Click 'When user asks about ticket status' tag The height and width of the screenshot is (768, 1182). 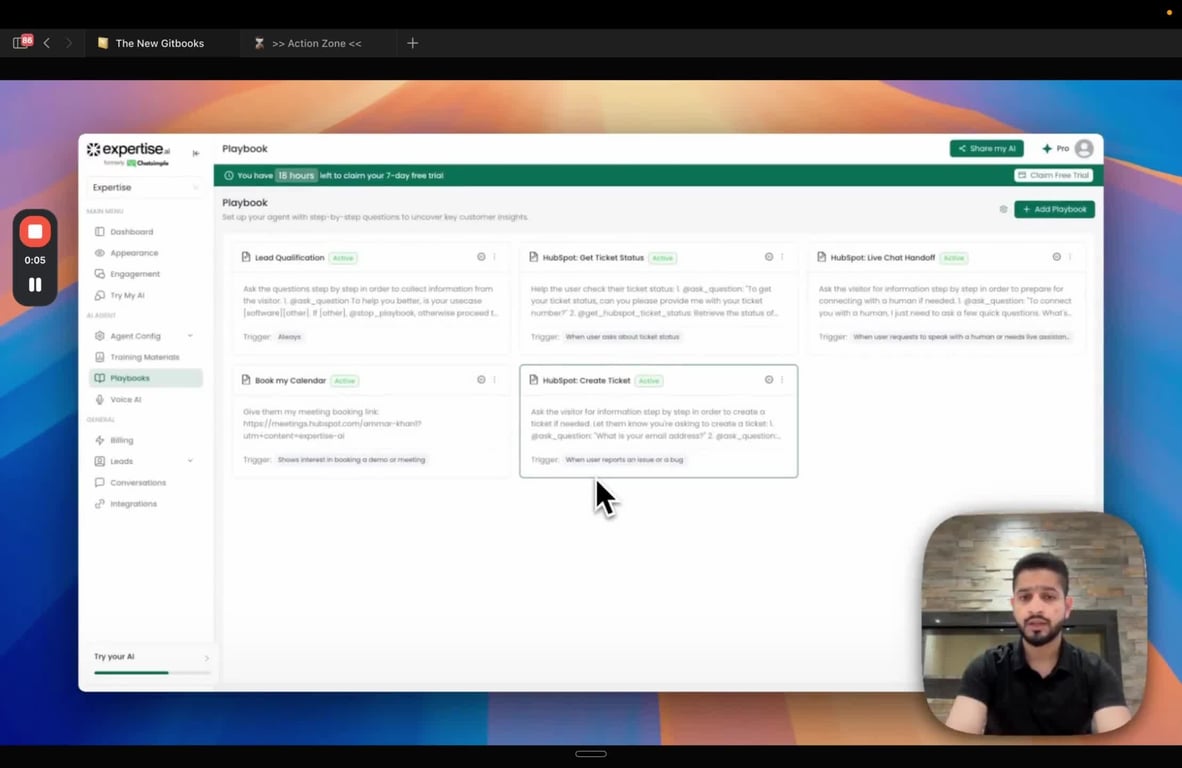pos(623,337)
